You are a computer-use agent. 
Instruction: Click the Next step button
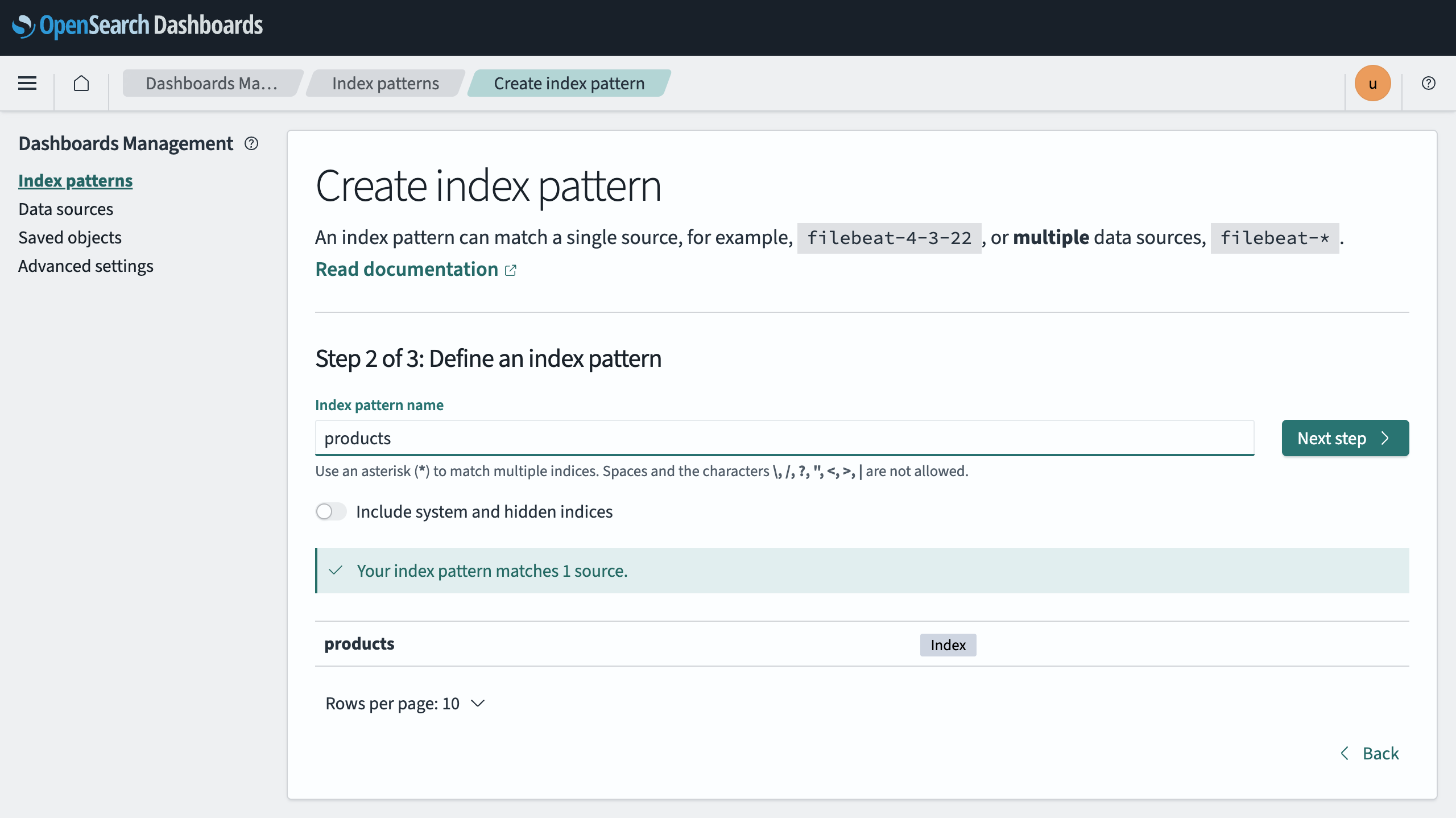tap(1345, 438)
